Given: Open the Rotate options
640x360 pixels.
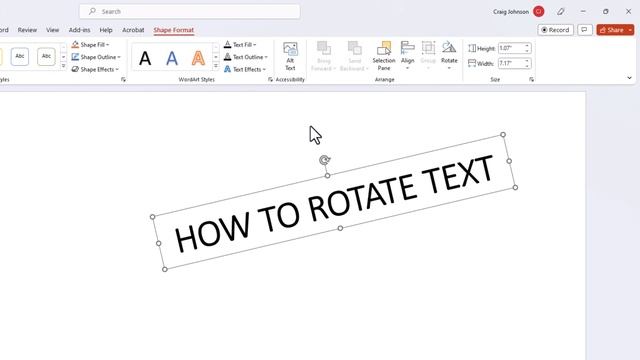Looking at the screenshot, I should pyautogui.click(x=449, y=56).
